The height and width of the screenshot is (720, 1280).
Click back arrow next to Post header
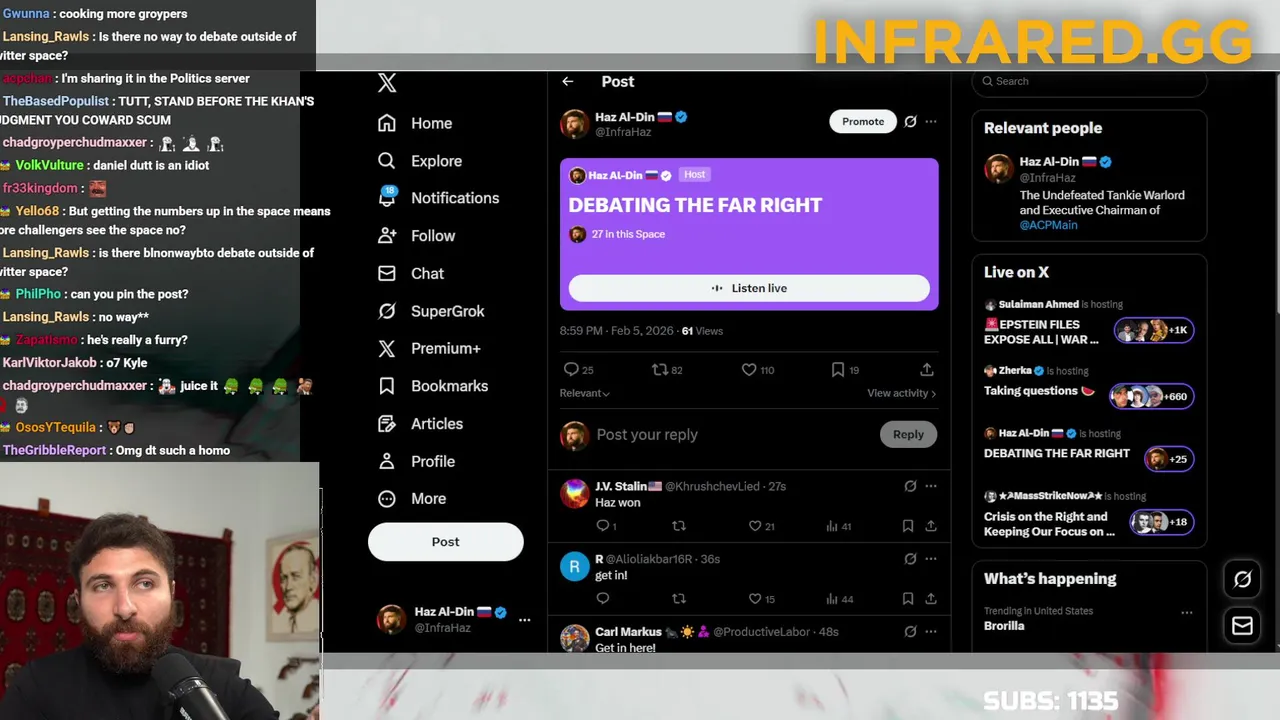pos(568,82)
